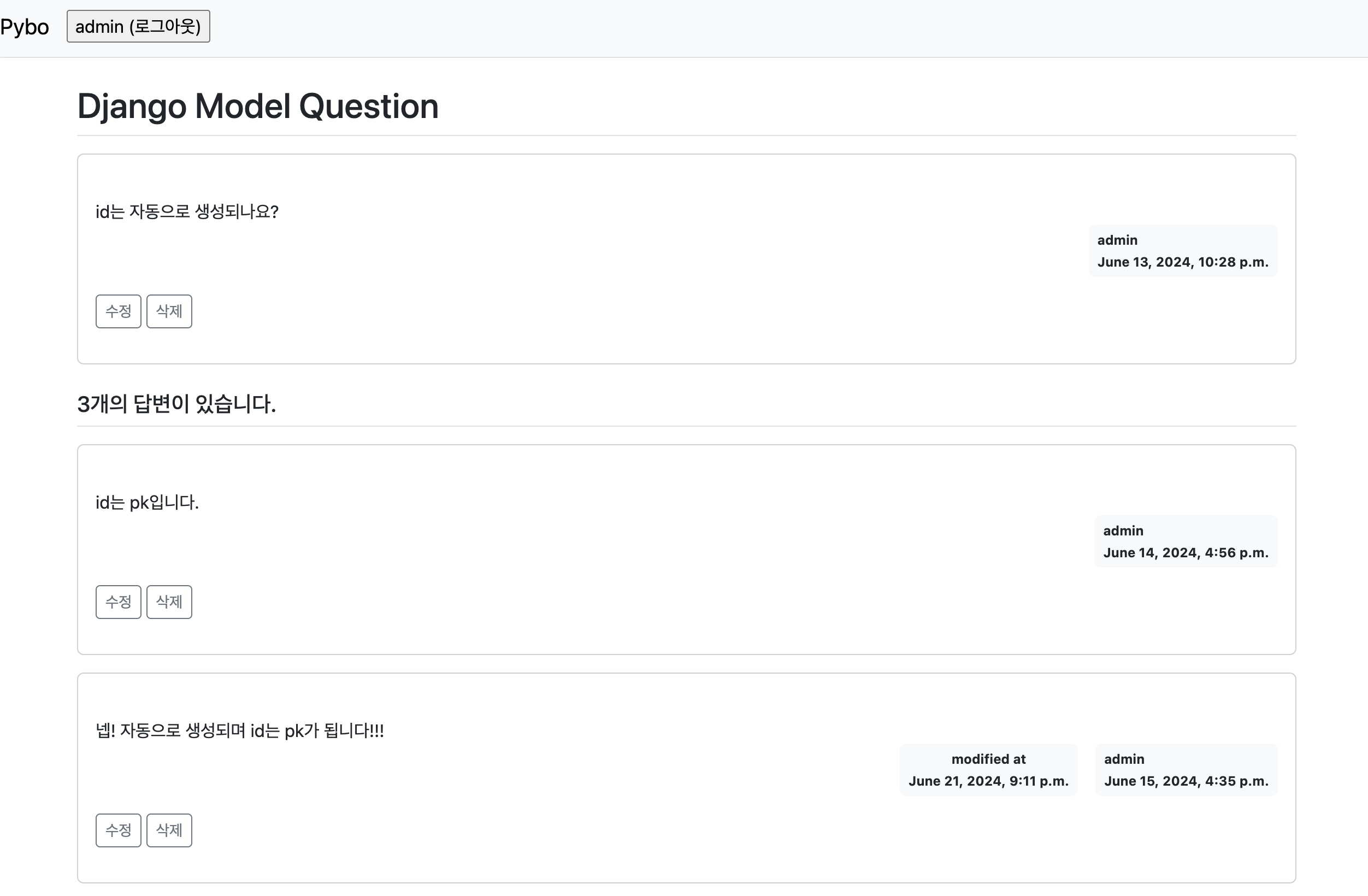Select the question title 'Django Model Question'
The image size is (1368, 896).
[x=258, y=107]
